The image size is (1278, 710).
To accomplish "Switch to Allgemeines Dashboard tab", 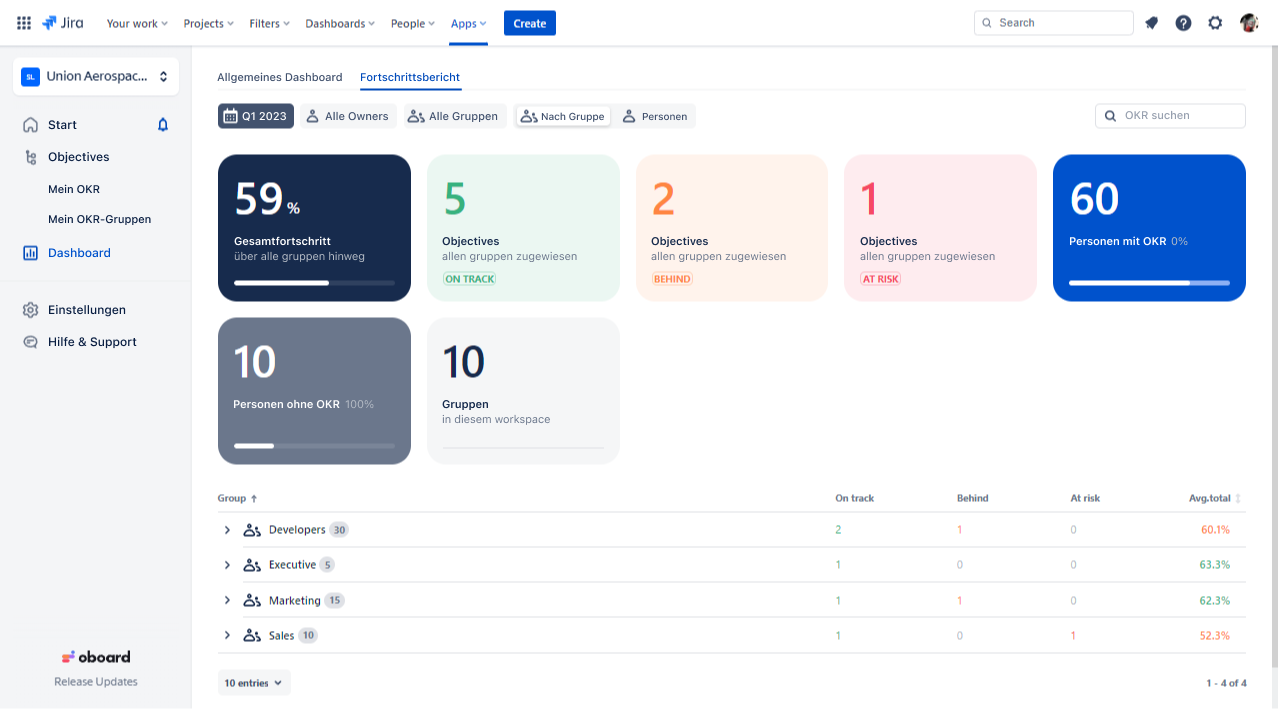I will (x=280, y=77).
